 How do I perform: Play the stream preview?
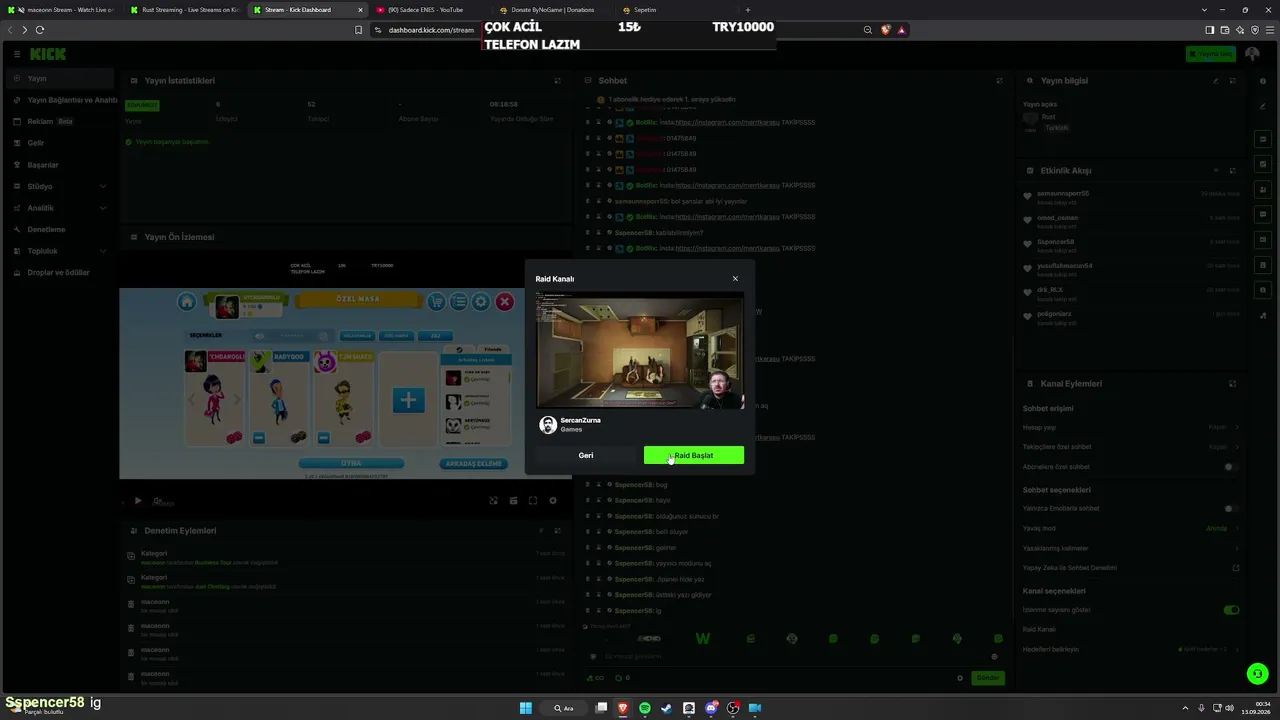click(x=138, y=501)
